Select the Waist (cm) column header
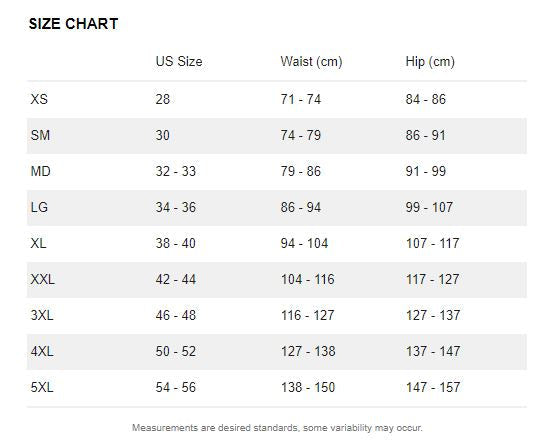The width and height of the screenshot is (550, 444). pyautogui.click(x=311, y=62)
